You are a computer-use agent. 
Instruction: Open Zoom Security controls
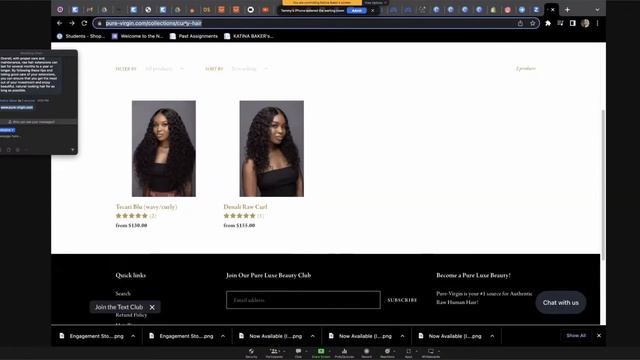click(x=251, y=353)
